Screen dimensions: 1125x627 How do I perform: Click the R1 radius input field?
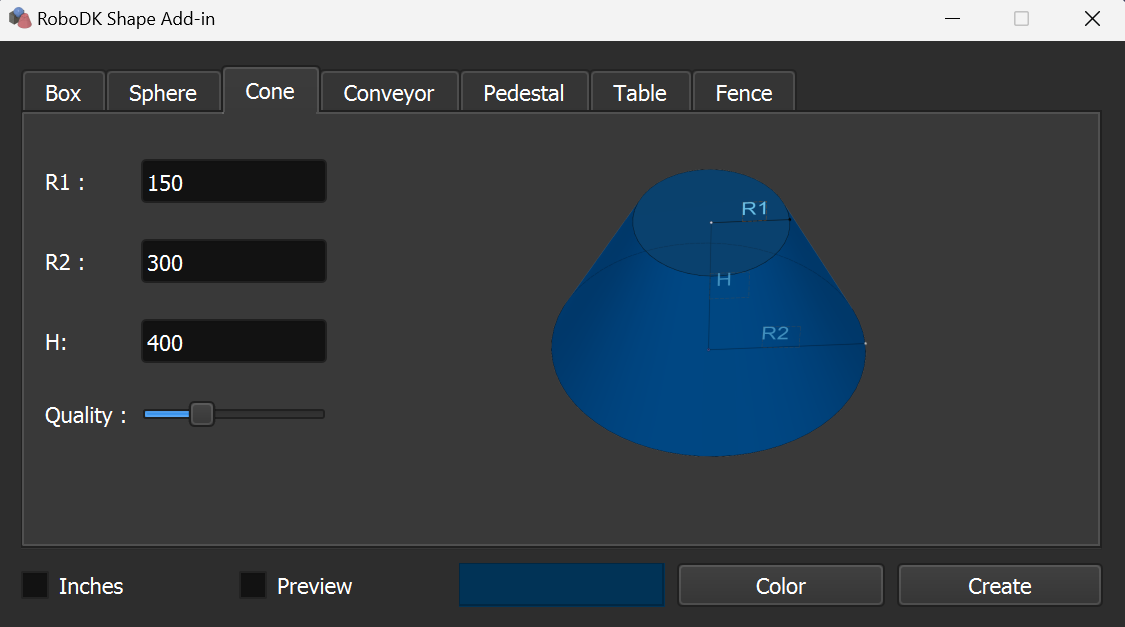pos(234,182)
